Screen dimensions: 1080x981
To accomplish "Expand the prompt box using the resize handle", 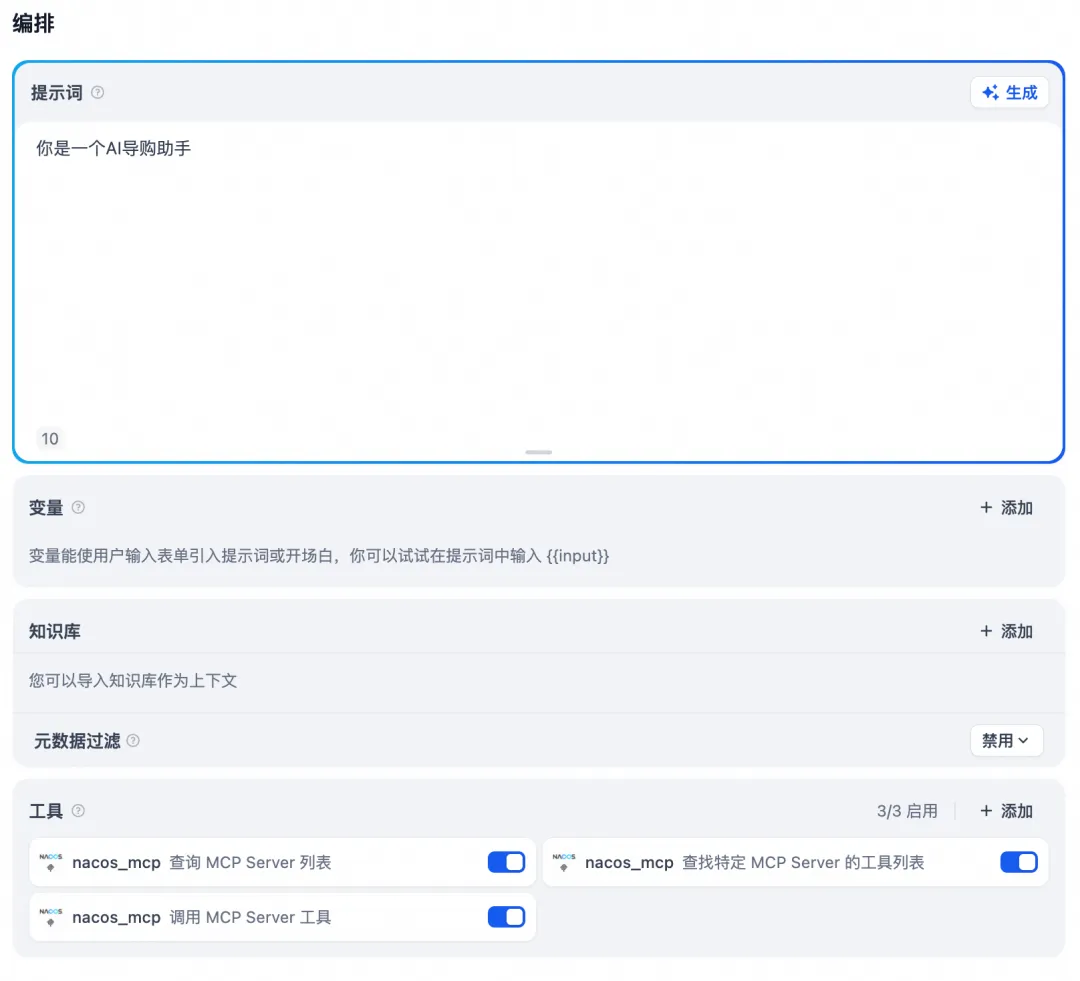I will click(538, 452).
